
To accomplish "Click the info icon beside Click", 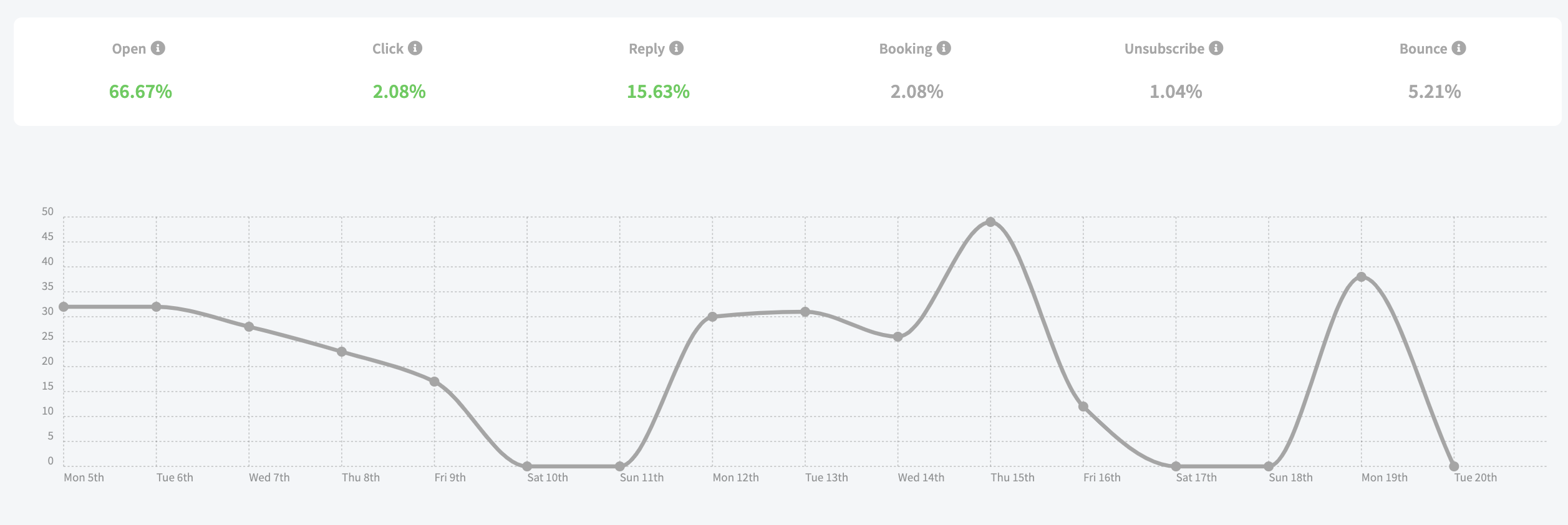I will (415, 48).
